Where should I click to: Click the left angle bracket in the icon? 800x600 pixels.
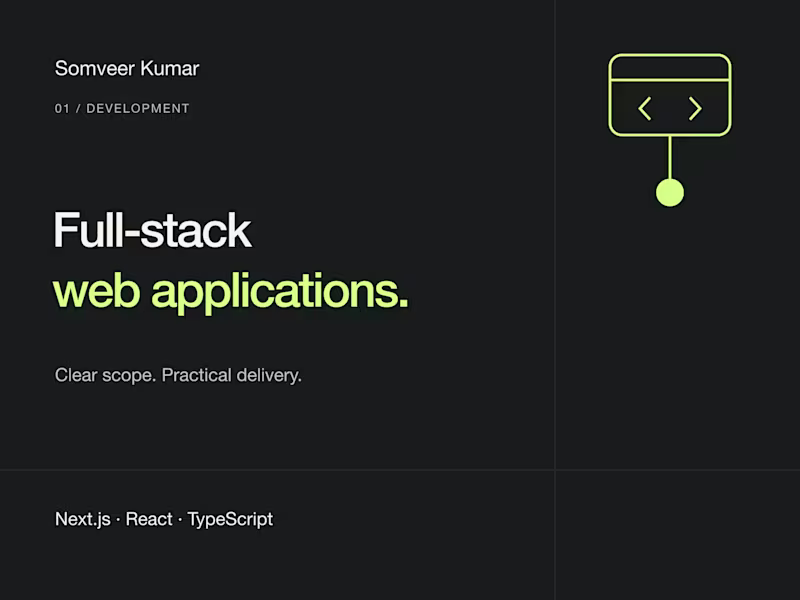[645, 109]
